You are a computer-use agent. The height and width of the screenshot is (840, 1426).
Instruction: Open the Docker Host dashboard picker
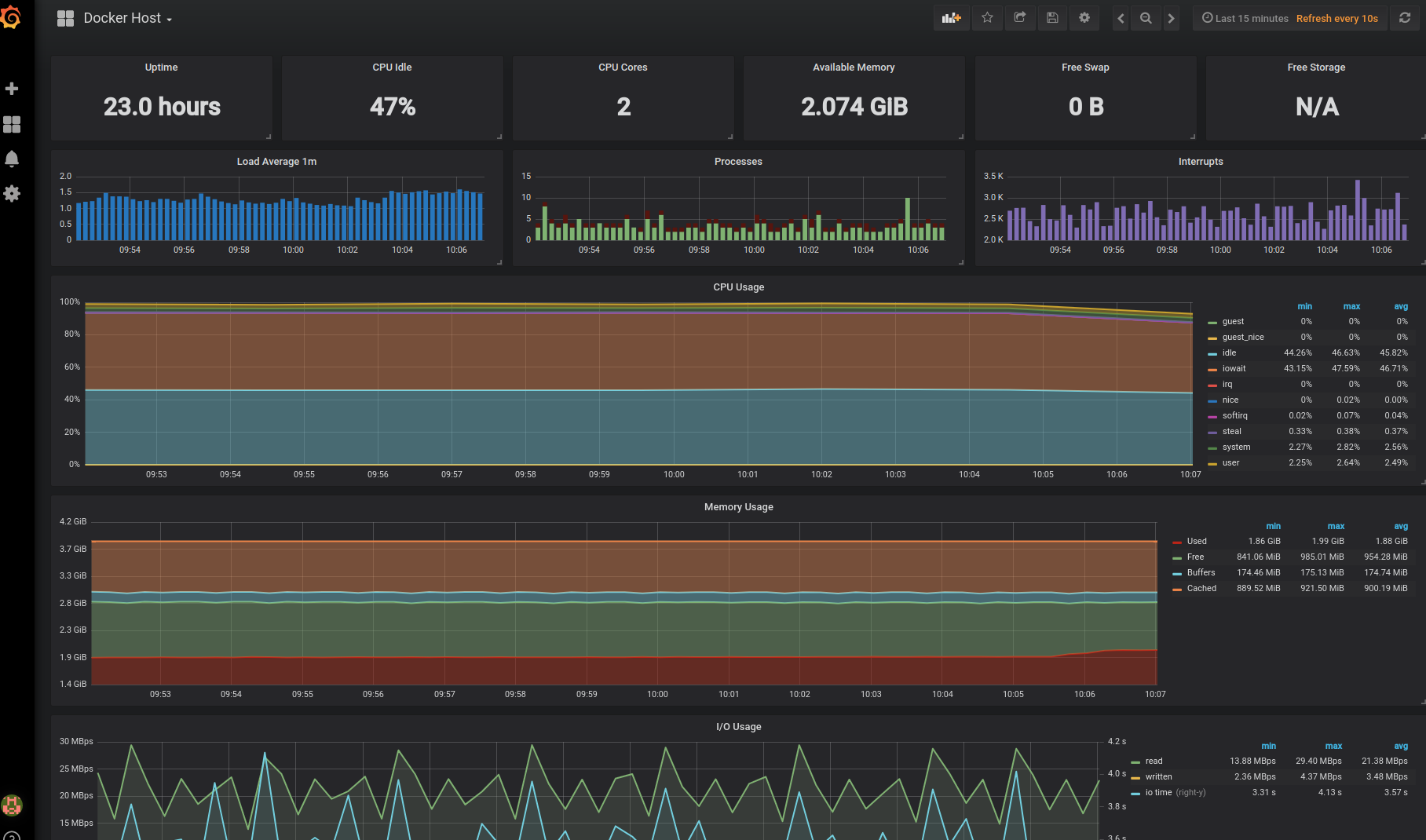[127, 18]
